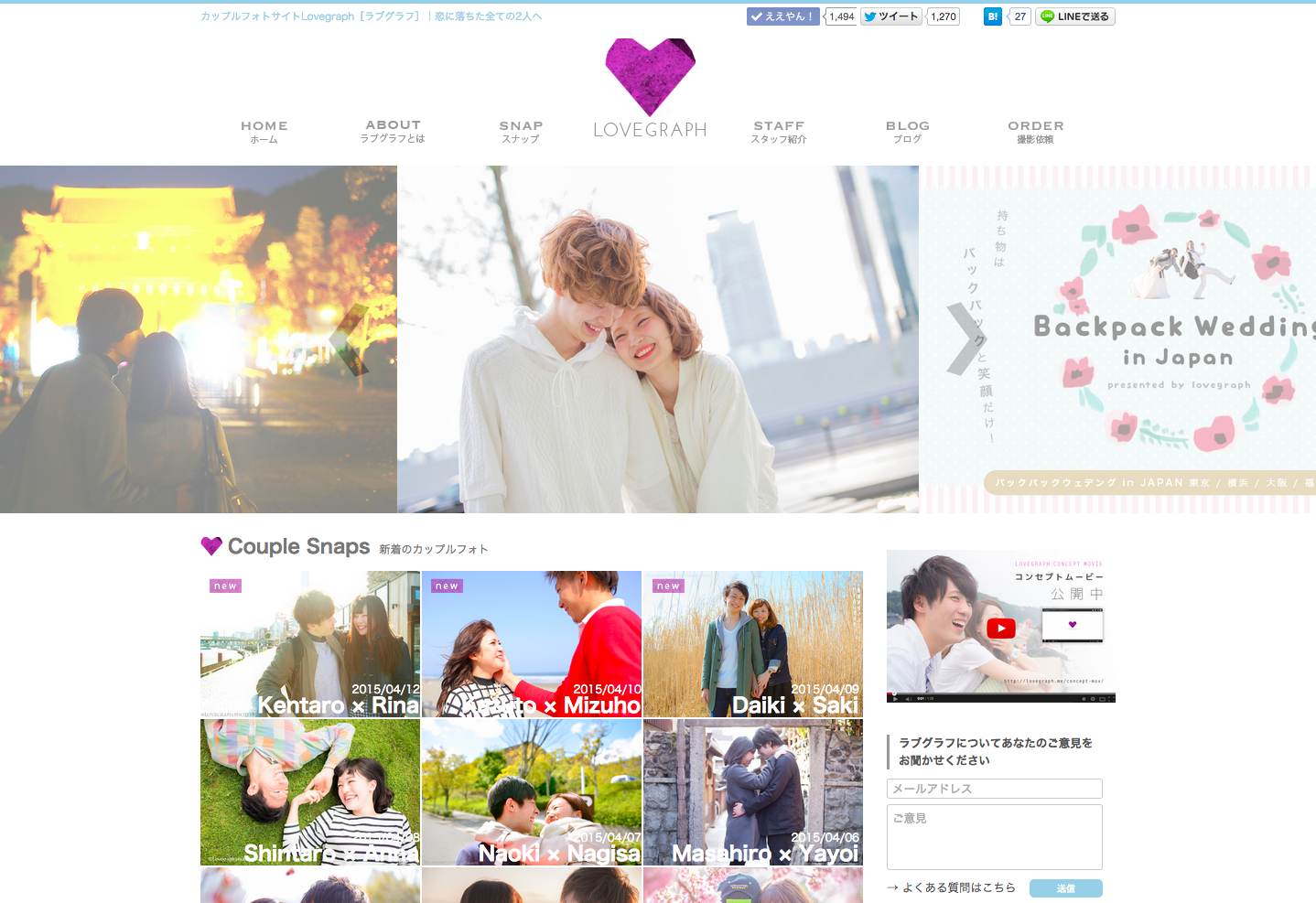
Task: Open the ABOUT ラブグラフとは page
Action: 393,132
